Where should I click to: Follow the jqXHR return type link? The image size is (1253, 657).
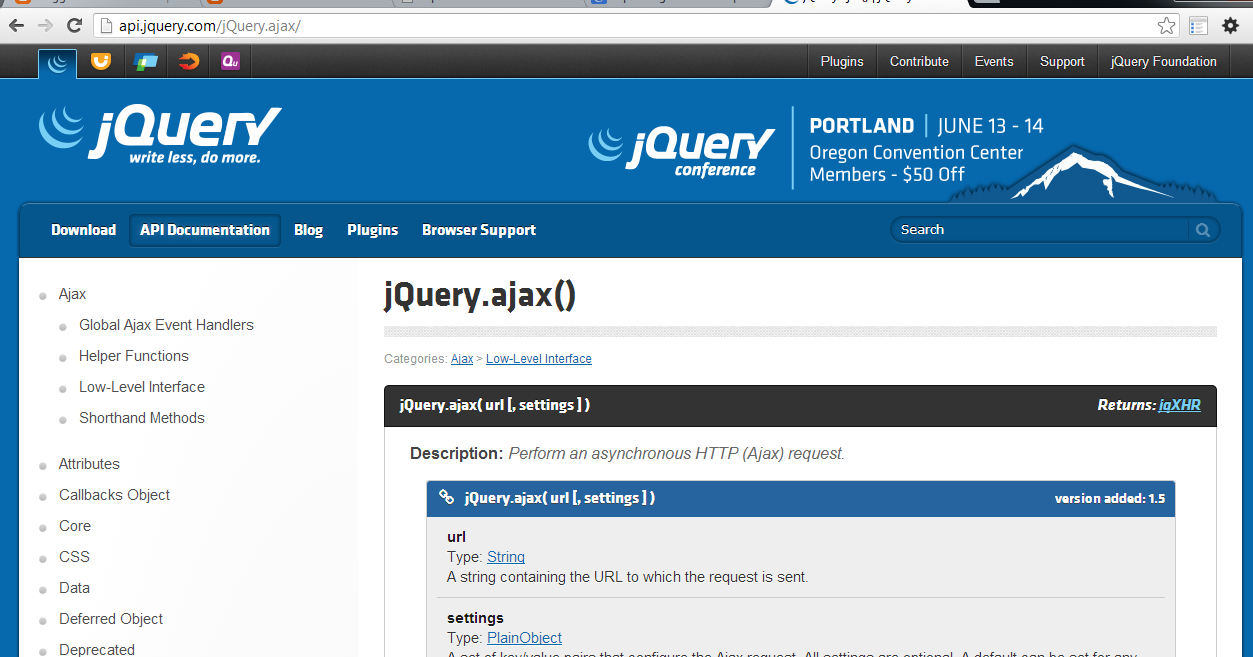pyautogui.click(x=1180, y=405)
